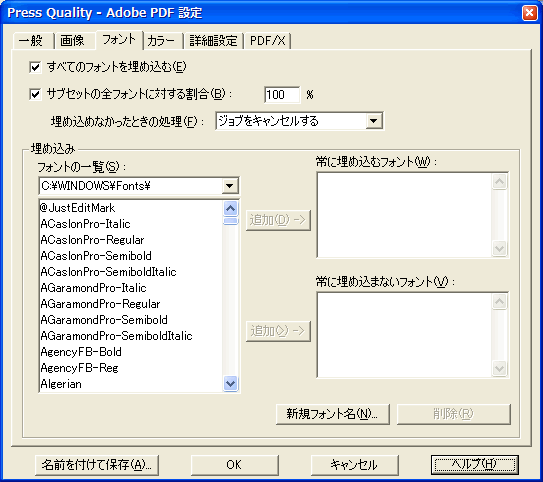Select @JustEditMark in the font list
Viewport: 543px width, 482px height.
(132, 208)
